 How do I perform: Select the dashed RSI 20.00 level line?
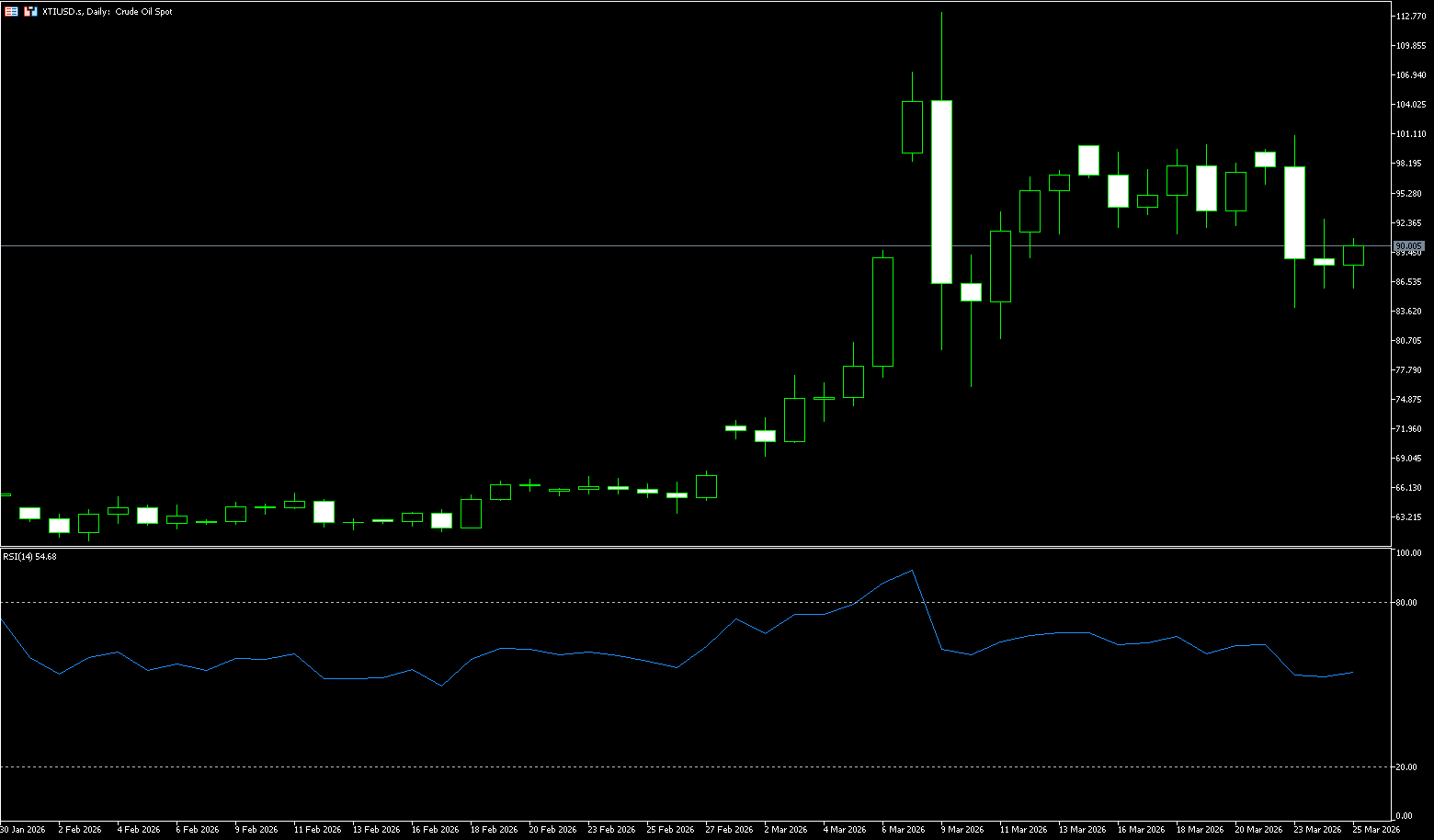pyautogui.click(x=552, y=766)
